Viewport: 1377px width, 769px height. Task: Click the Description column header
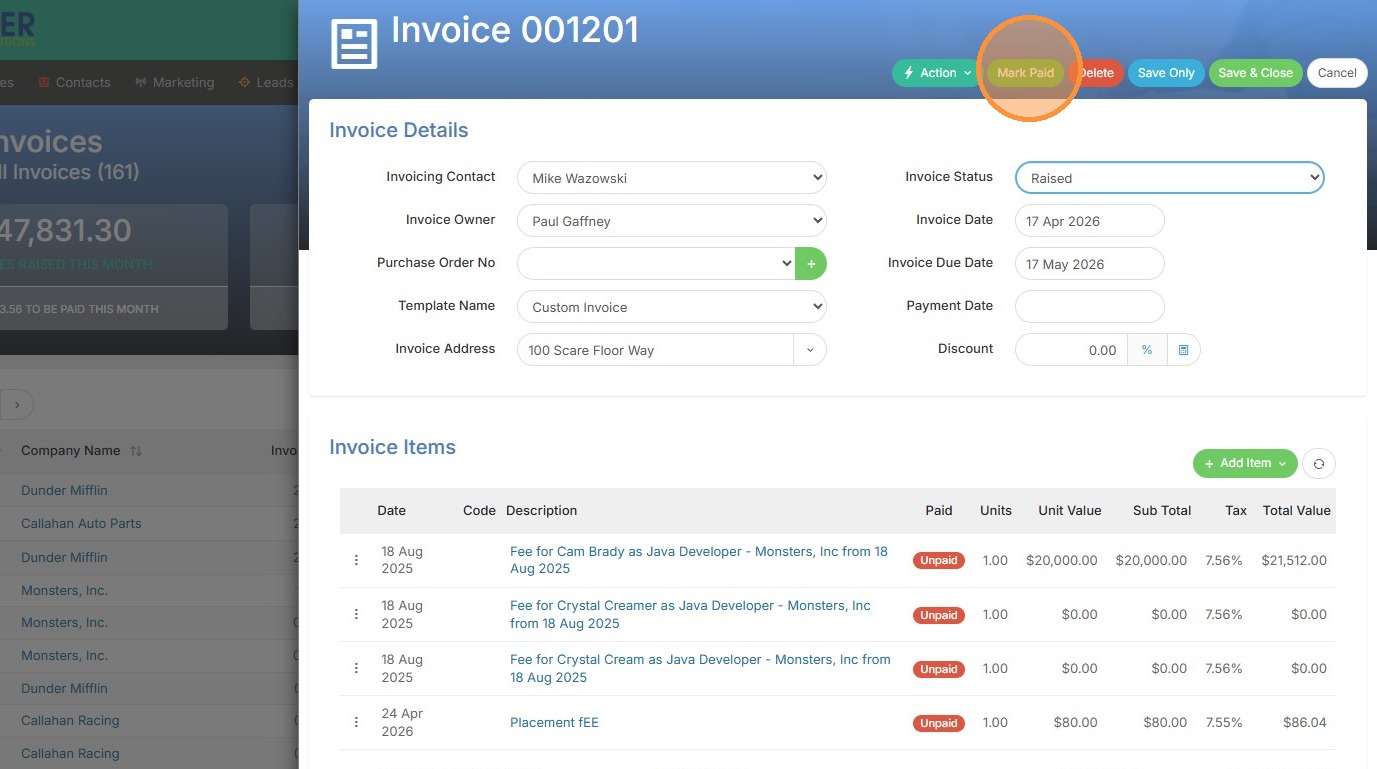(542, 510)
